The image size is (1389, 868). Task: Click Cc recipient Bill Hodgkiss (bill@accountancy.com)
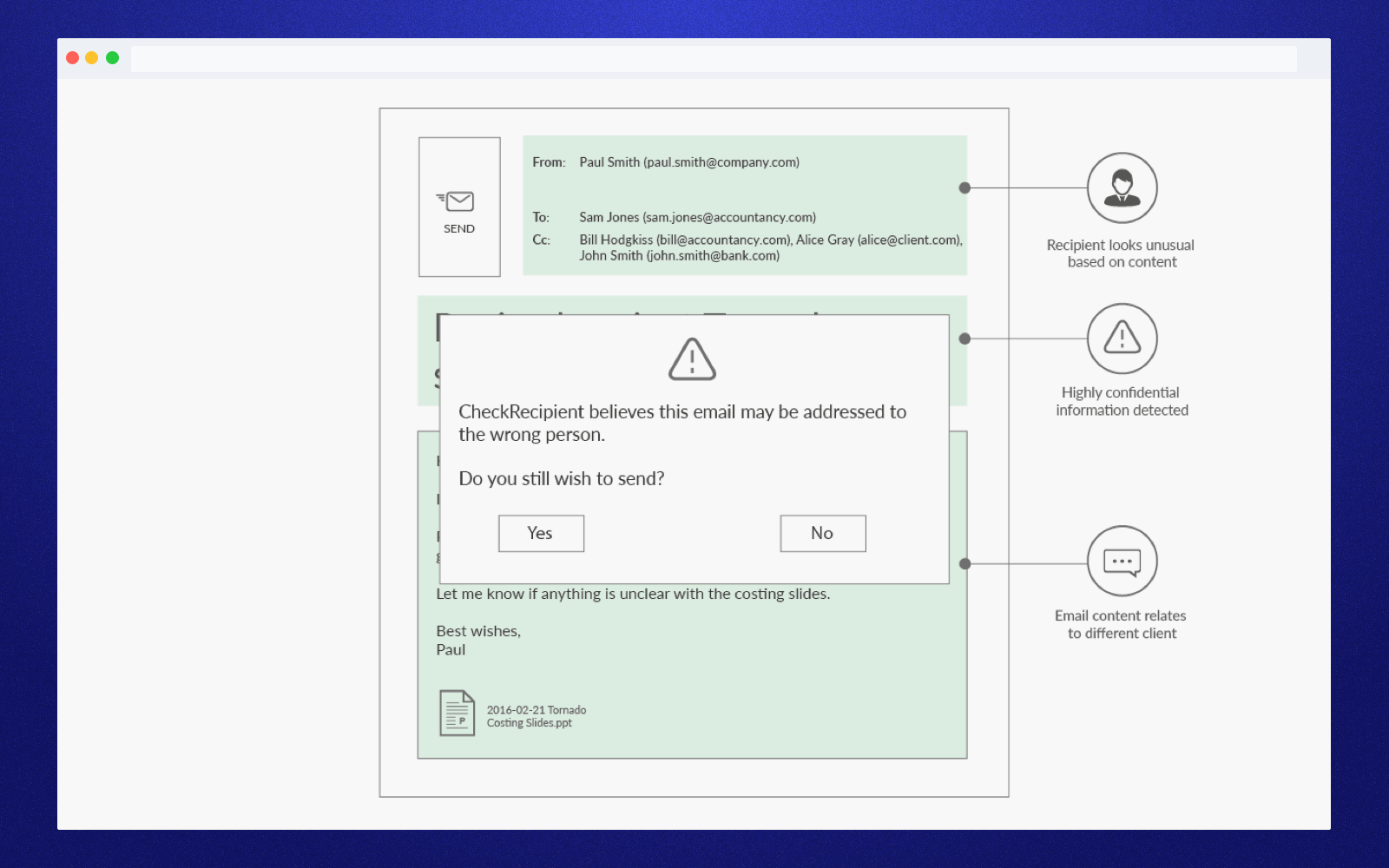[685, 240]
